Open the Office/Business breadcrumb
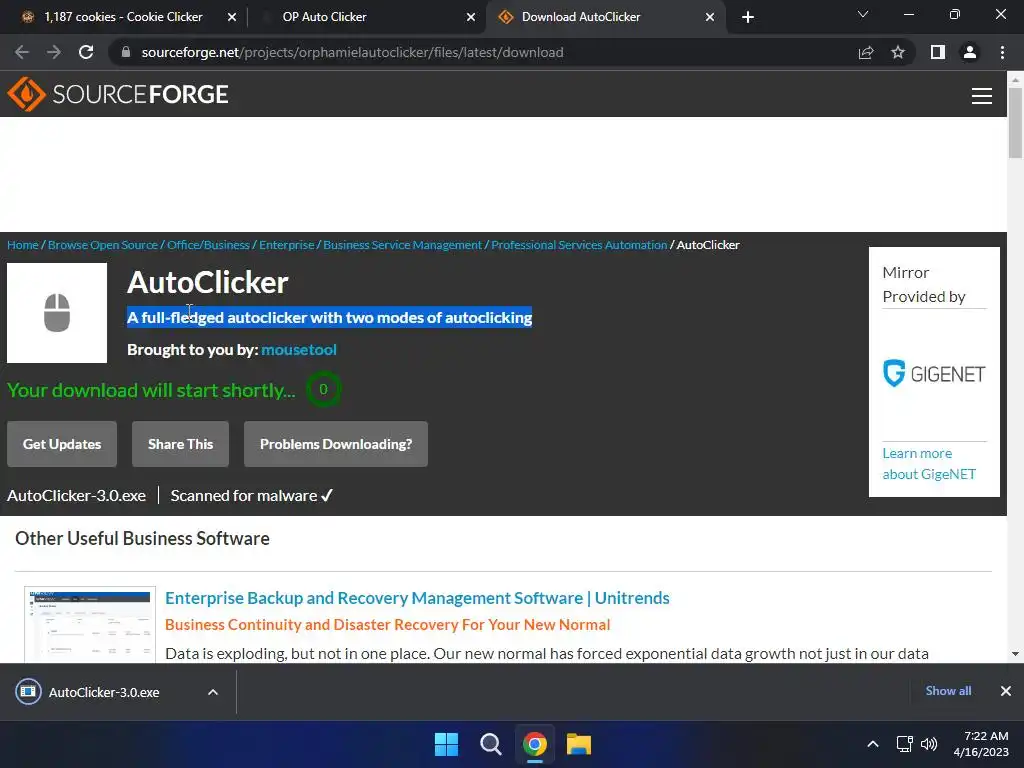Screen dimensions: 1024x768 point(208,245)
